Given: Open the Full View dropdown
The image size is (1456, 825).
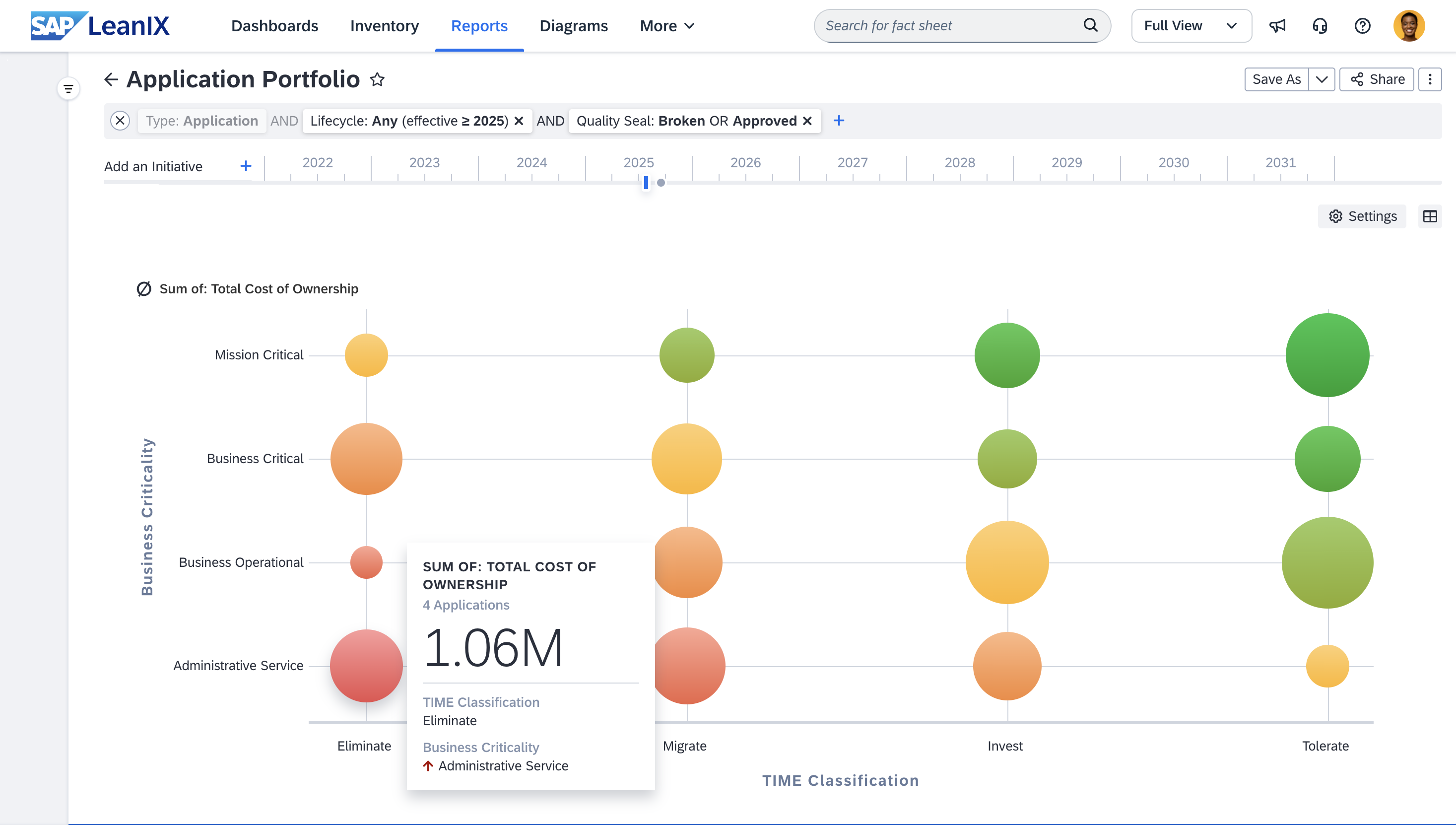Looking at the screenshot, I should coord(1191,25).
